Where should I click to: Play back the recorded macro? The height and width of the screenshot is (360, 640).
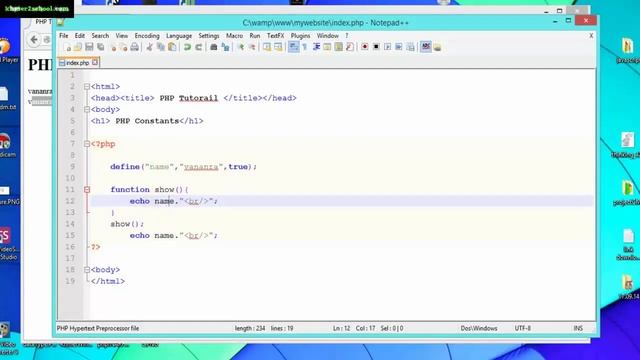tap(387, 47)
